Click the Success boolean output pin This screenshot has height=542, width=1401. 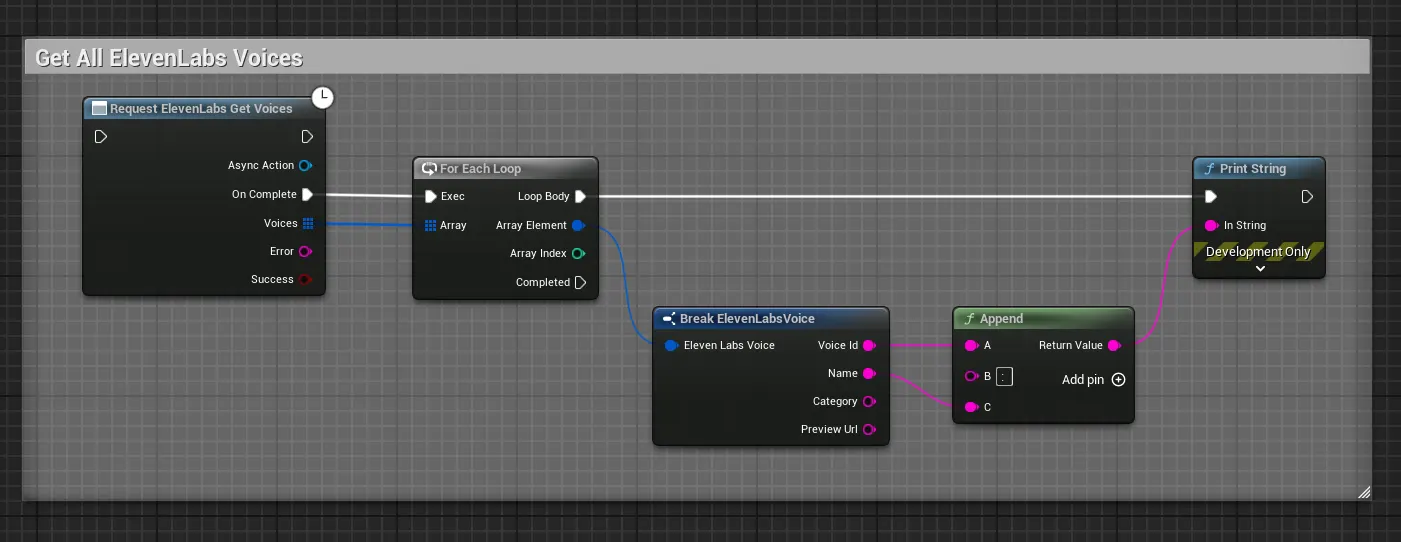(x=306, y=279)
